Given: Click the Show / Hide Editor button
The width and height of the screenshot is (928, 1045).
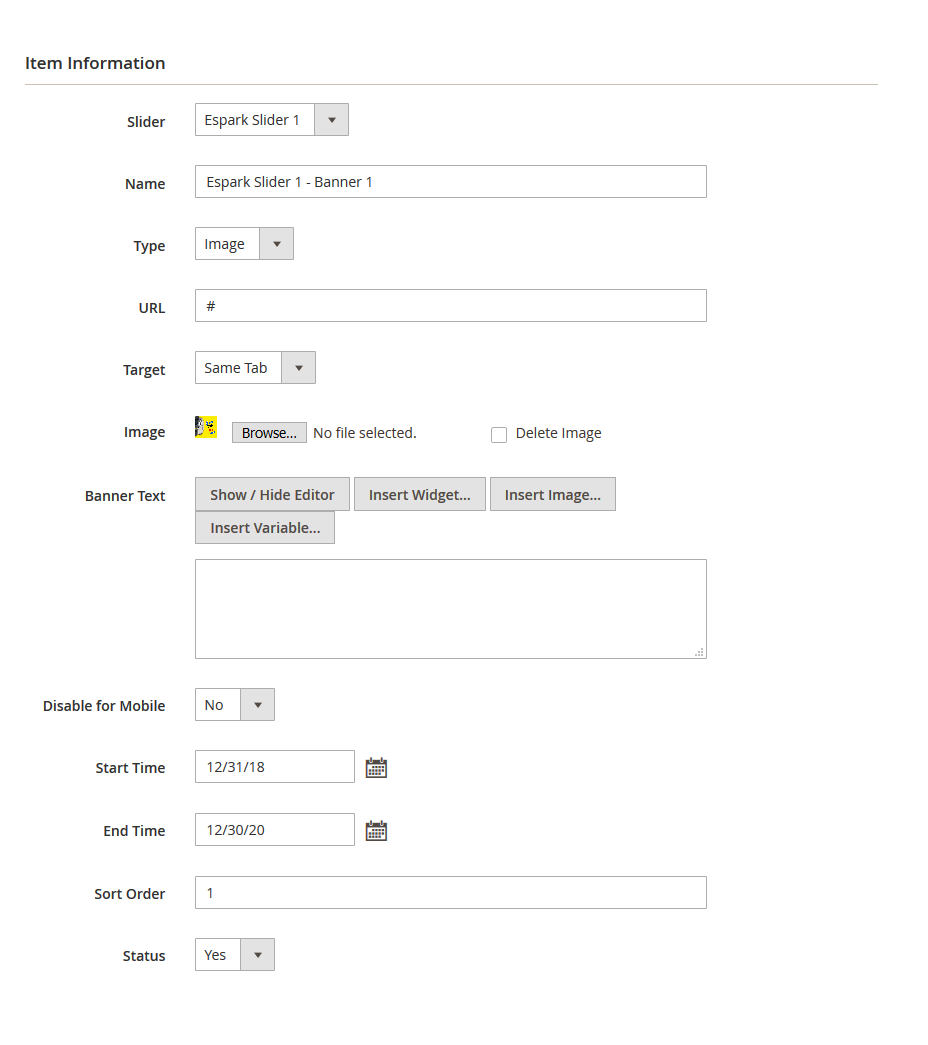Looking at the screenshot, I should click(x=272, y=495).
